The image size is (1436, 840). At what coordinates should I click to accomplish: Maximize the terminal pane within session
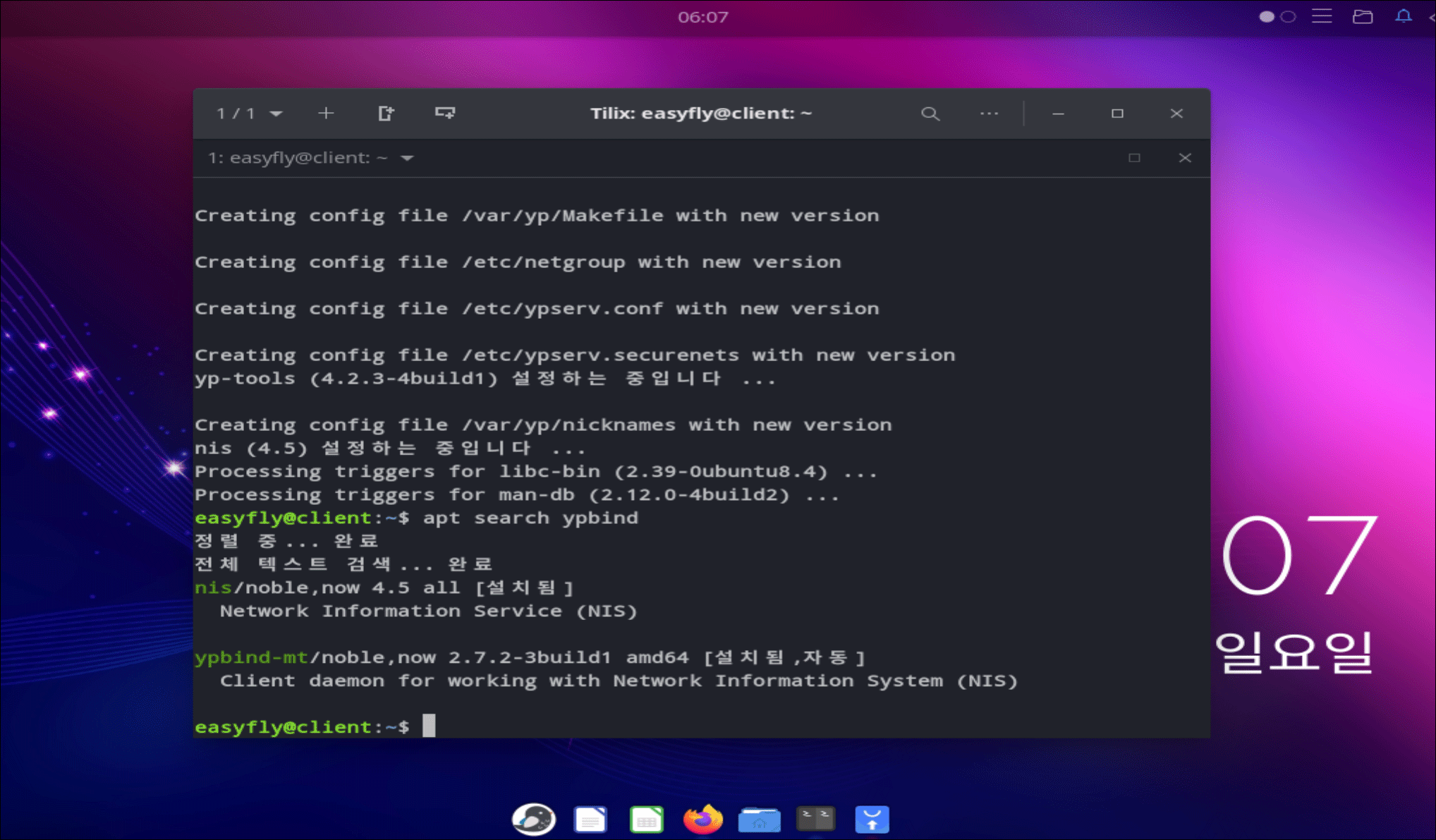tap(1134, 158)
